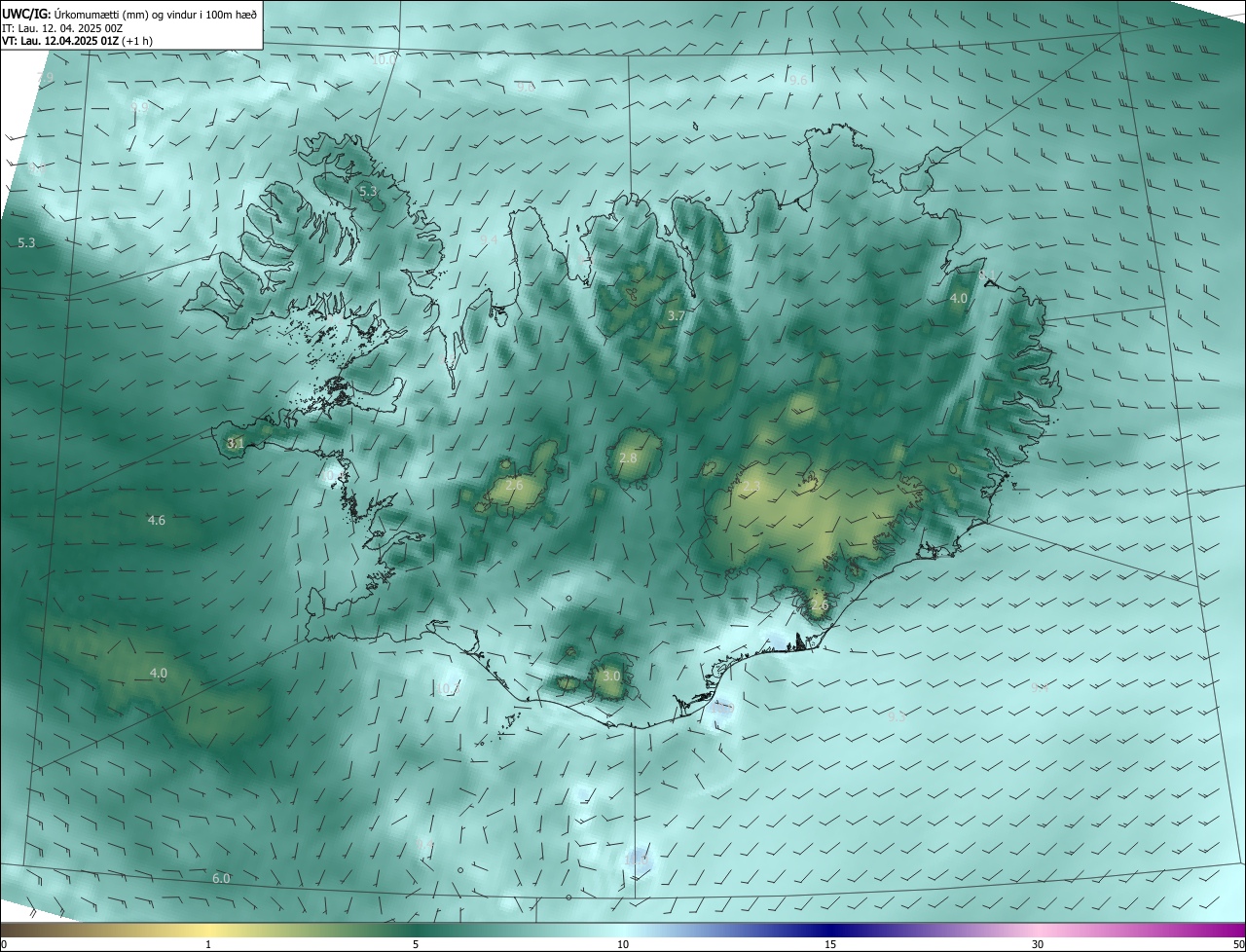Screen dimensions: 1246x952
Task: Click the '15' tick on the color scale
Action: click(x=830, y=944)
